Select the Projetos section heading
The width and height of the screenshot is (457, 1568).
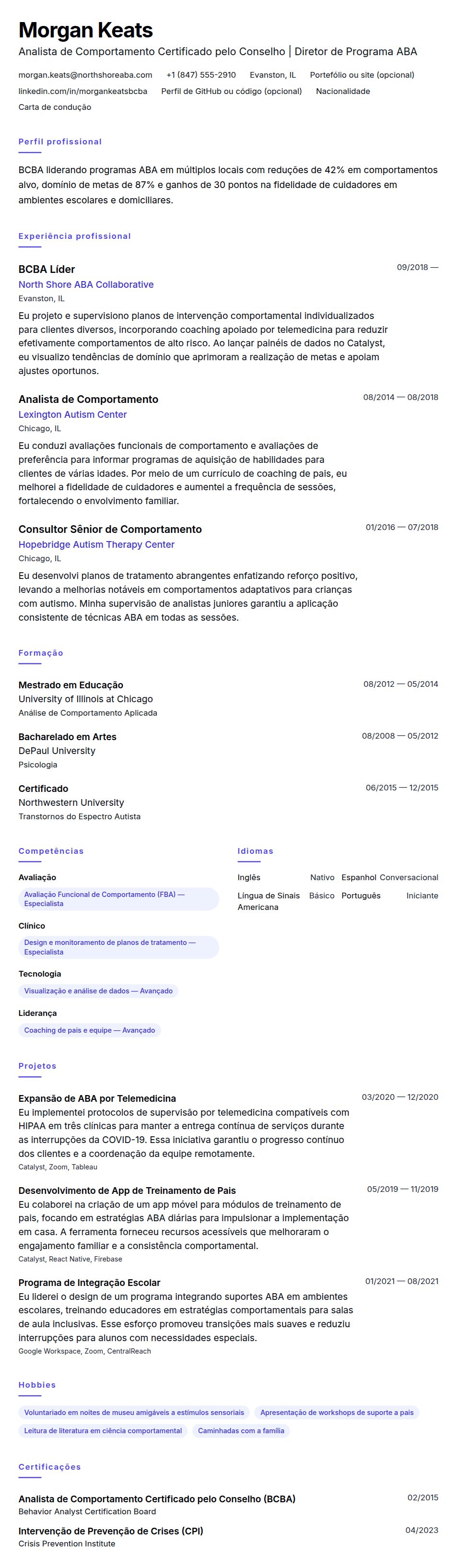[x=37, y=1066]
